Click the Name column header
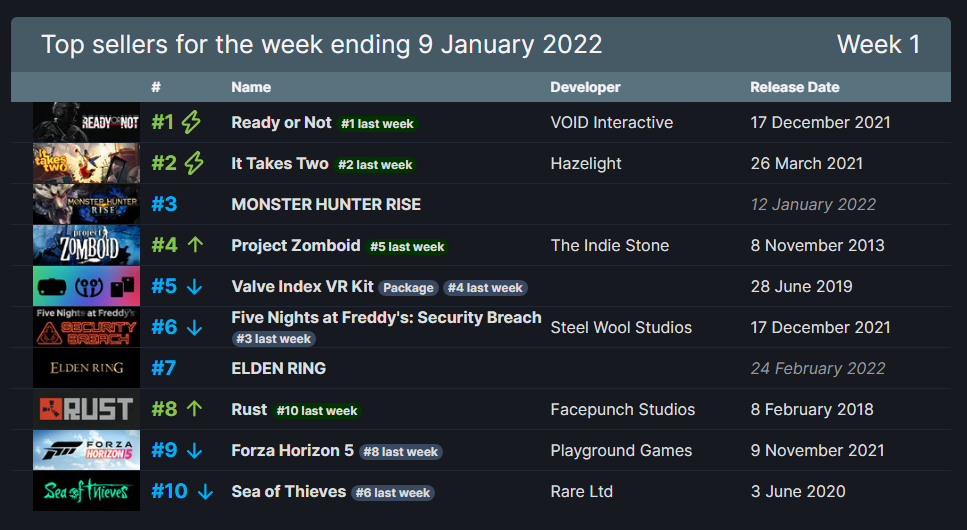Screen dimensions: 967x530 point(251,87)
